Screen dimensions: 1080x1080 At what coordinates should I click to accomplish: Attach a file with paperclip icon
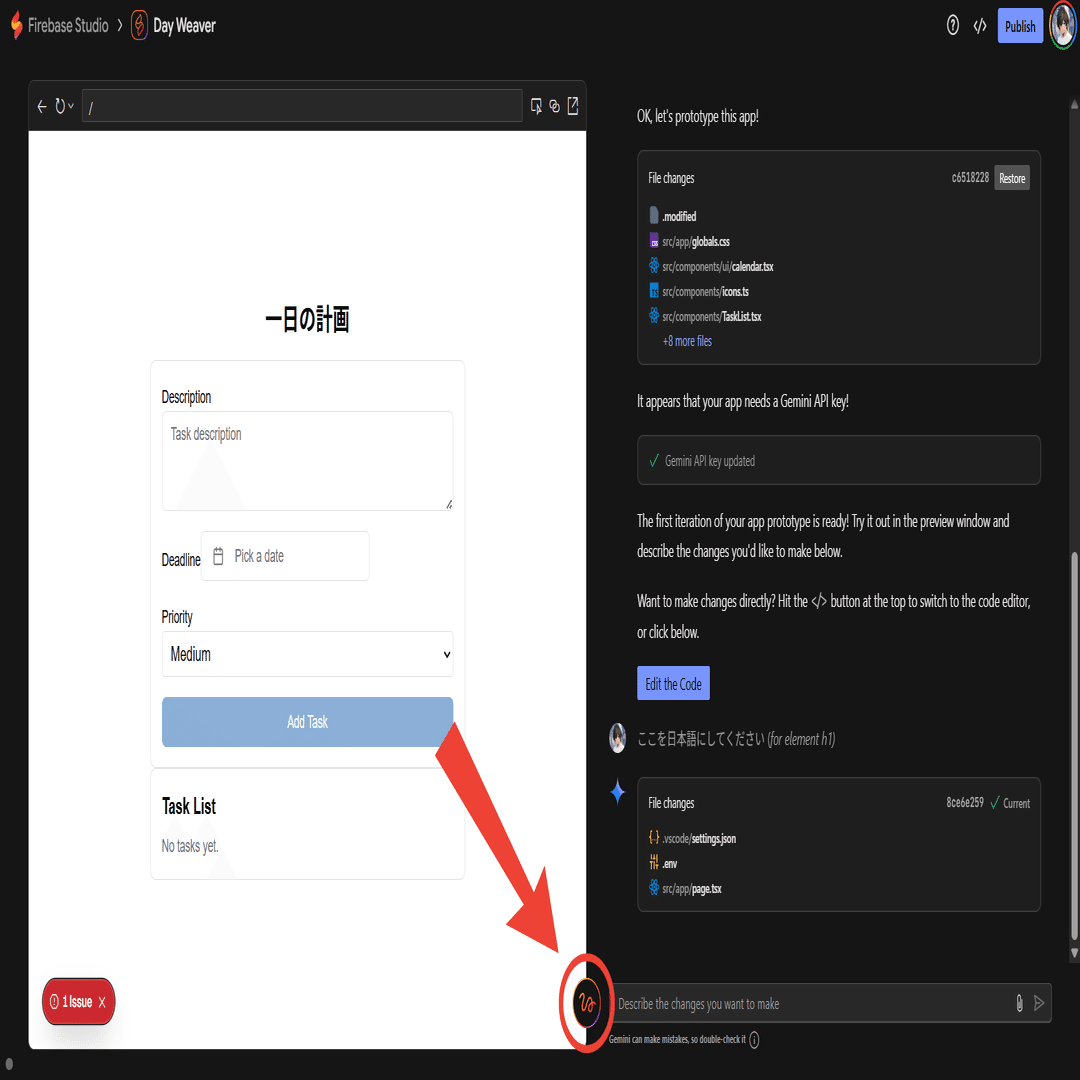[x=1019, y=1003]
